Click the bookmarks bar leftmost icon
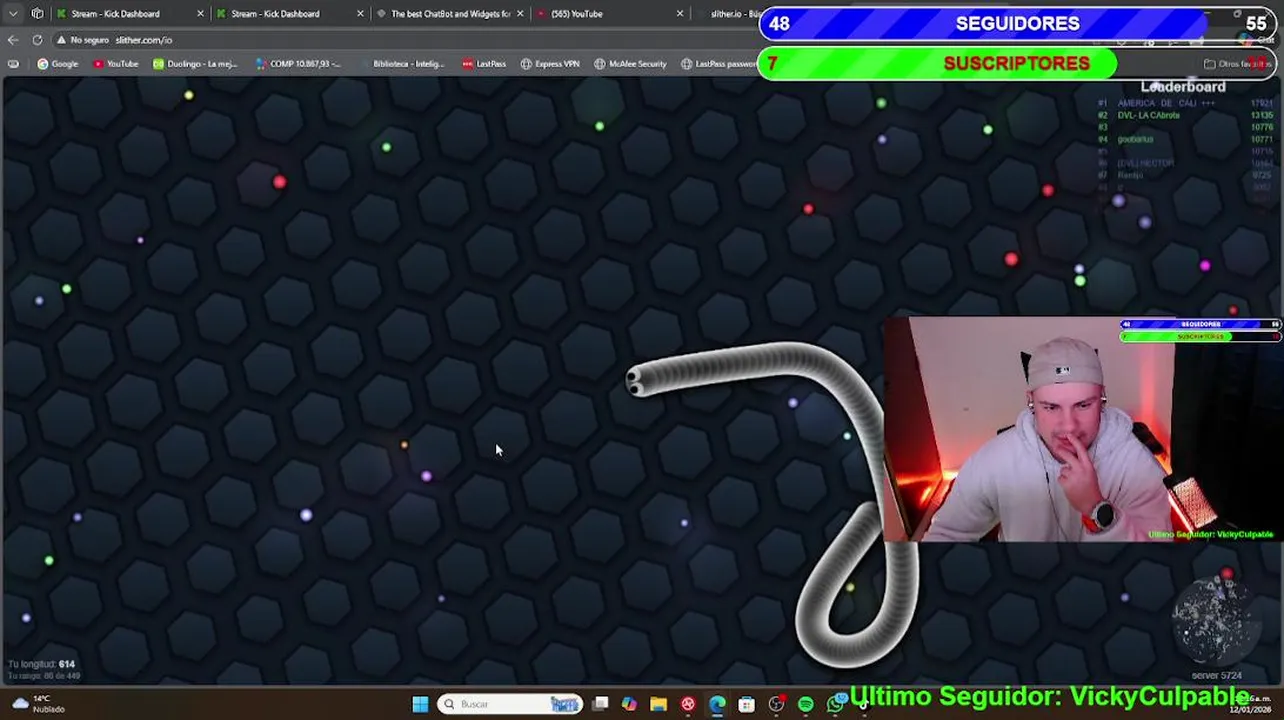 point(13,64)
